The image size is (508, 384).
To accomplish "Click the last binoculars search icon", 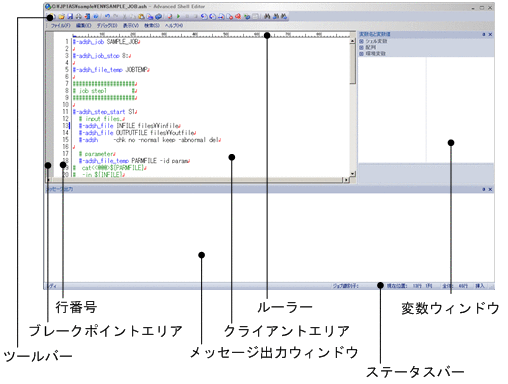I will (284, 16).
